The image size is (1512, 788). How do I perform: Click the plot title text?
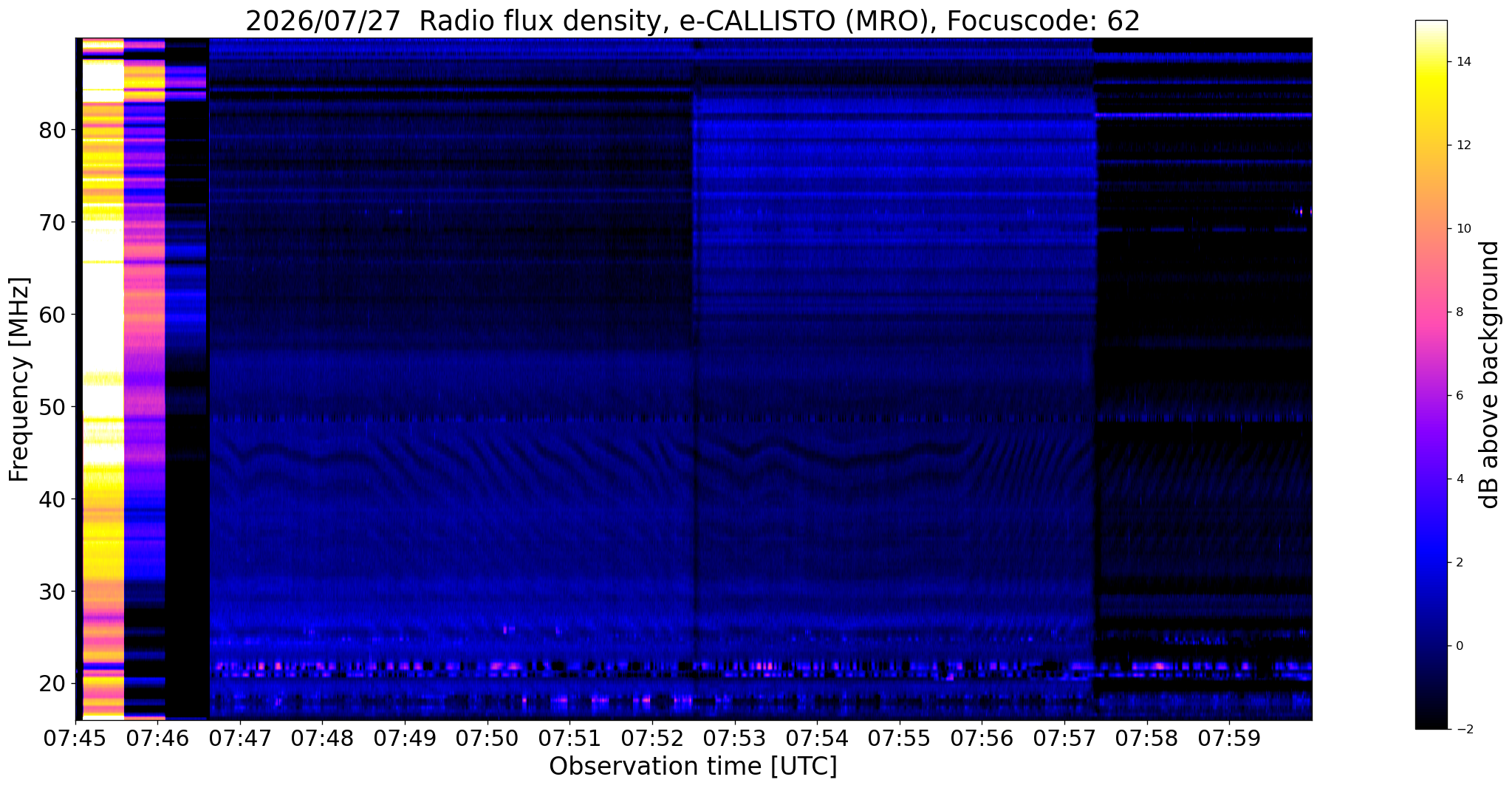(x=693, y=21)
